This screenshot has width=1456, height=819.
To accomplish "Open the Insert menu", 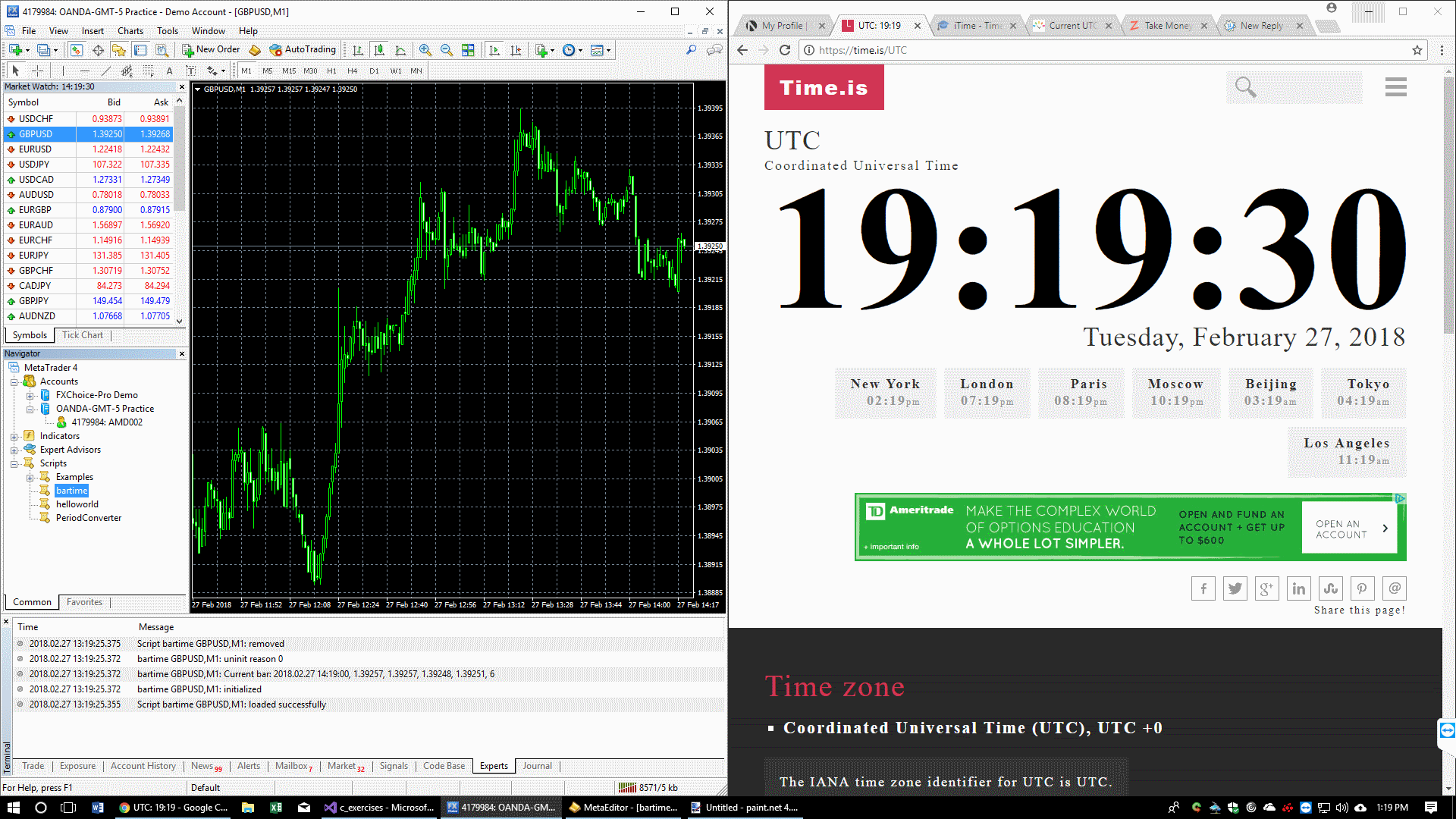I will 93,31.
